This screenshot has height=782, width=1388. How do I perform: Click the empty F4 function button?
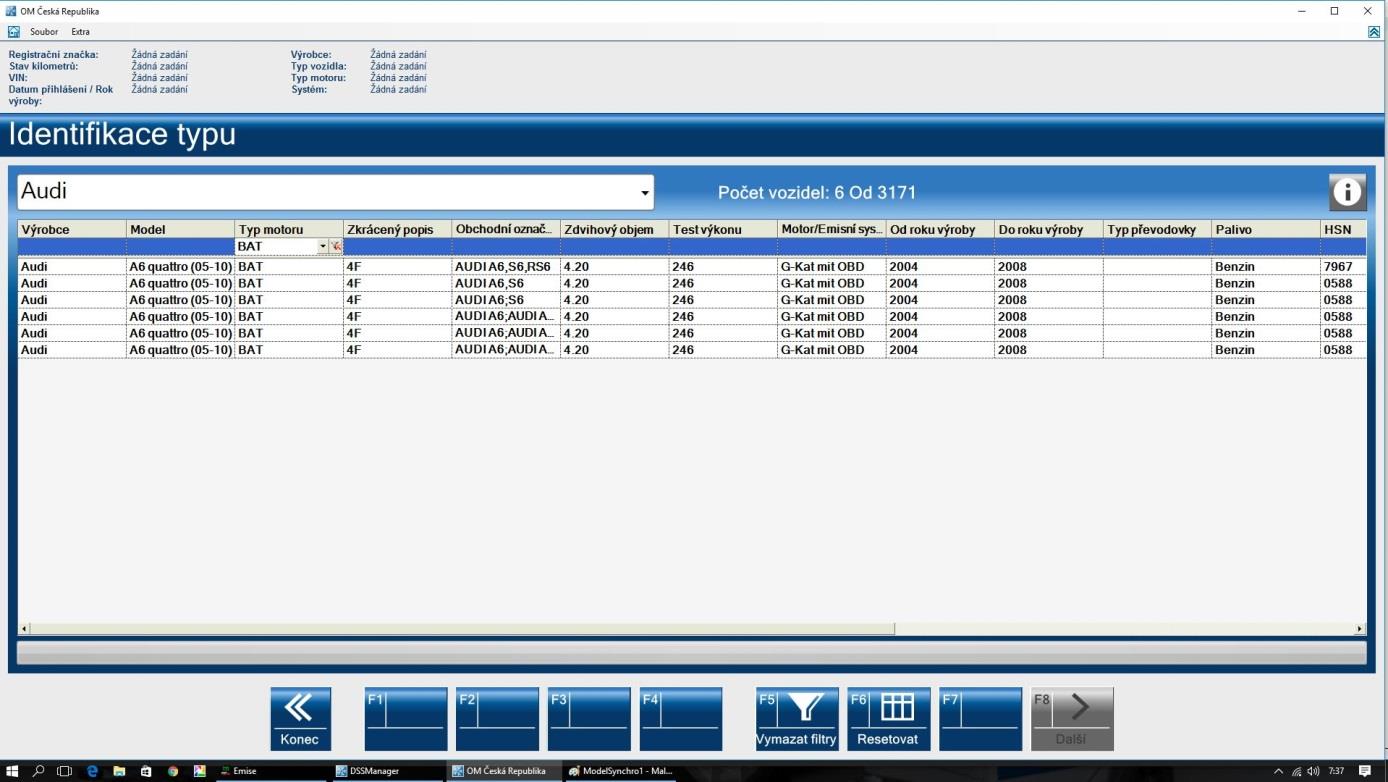[x=681, y=719]
